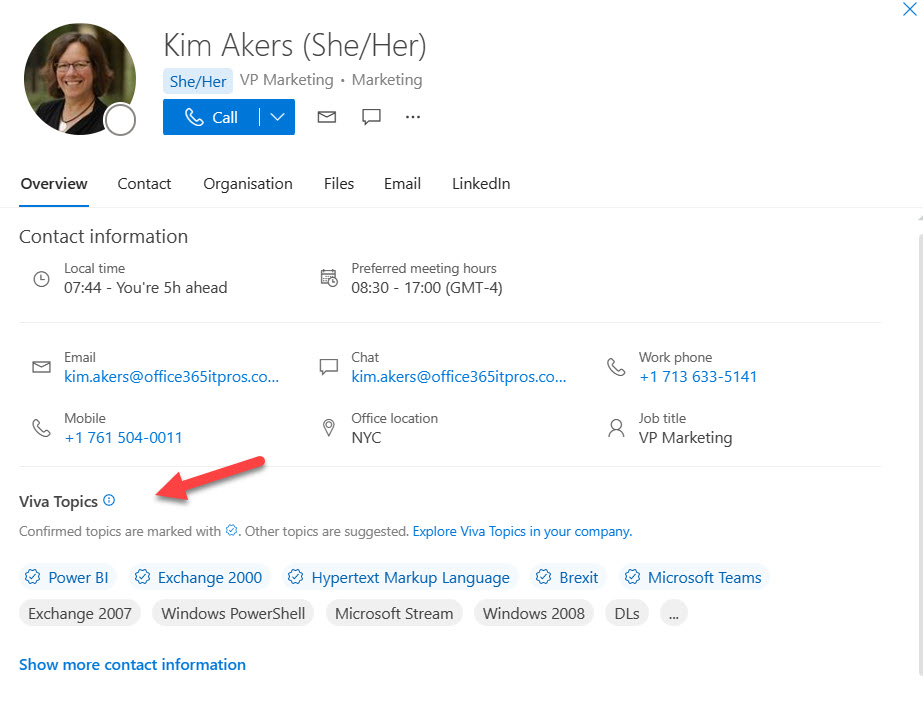Open more actions ellipsis menu
This screenshot has width=923, height=725.
[x=413, y=117]
